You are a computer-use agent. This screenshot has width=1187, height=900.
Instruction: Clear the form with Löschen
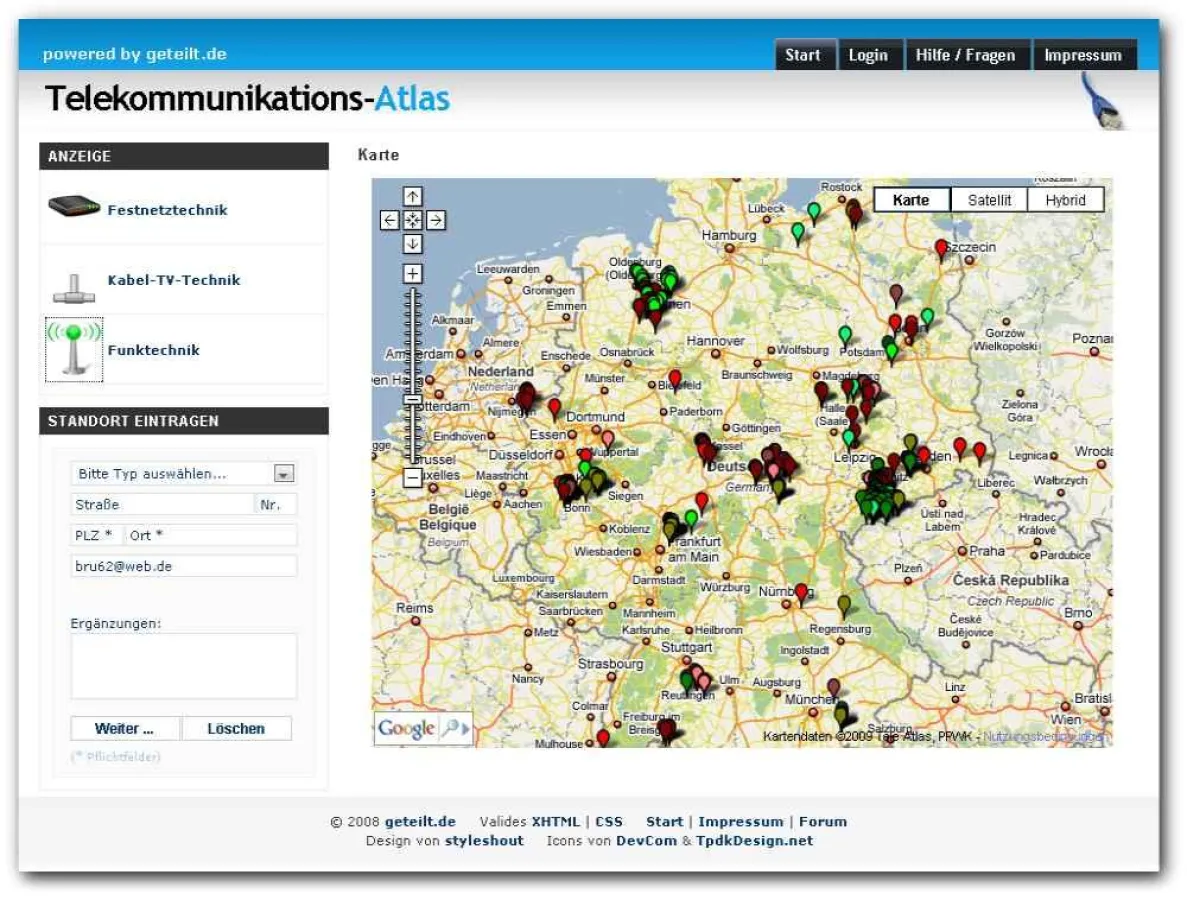(236, 728)
